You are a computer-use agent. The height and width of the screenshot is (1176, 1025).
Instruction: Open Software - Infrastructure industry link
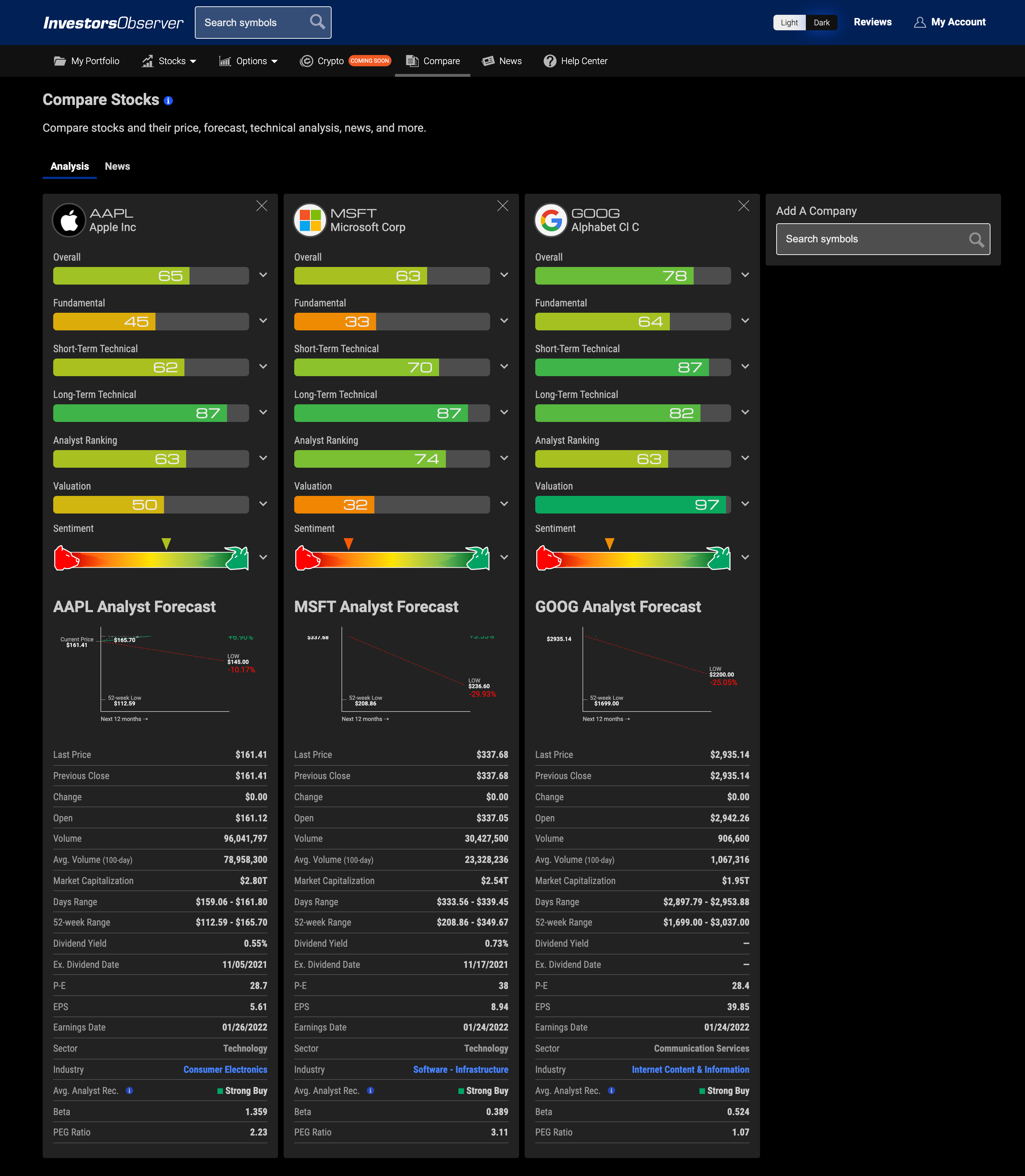pos(461,1069)
